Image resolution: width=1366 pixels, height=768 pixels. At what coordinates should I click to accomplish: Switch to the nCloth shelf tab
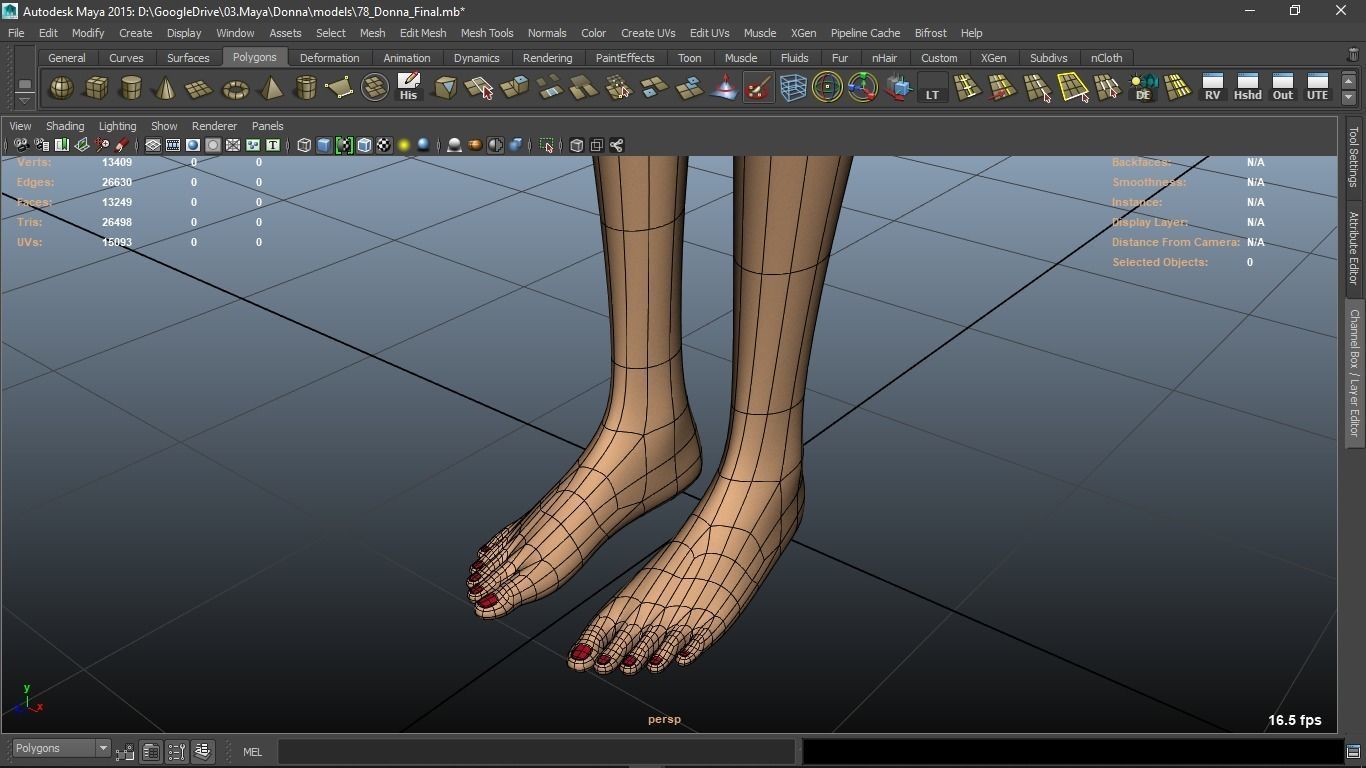point(1106,58)
